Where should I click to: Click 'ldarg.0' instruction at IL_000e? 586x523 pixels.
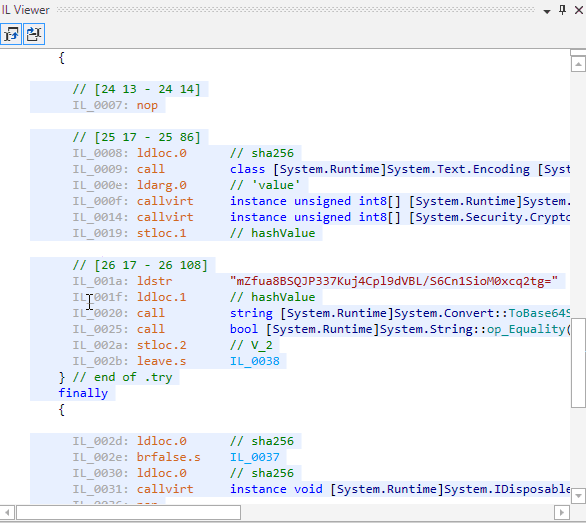coord(161,185)
